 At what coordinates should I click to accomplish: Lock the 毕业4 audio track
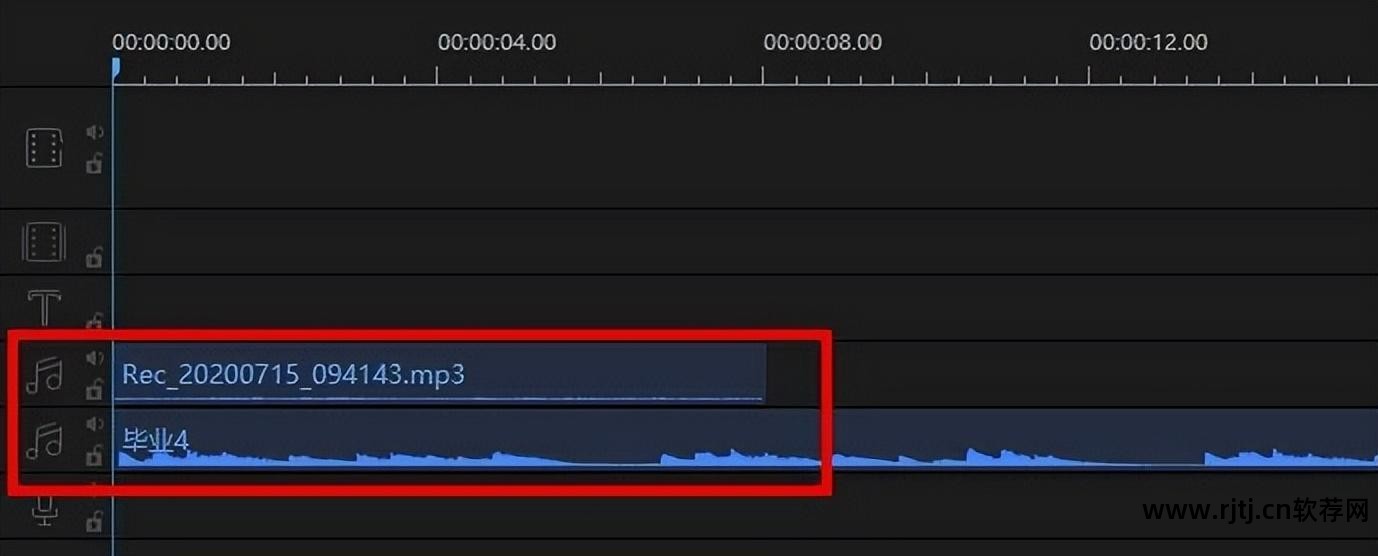(94, 455)
